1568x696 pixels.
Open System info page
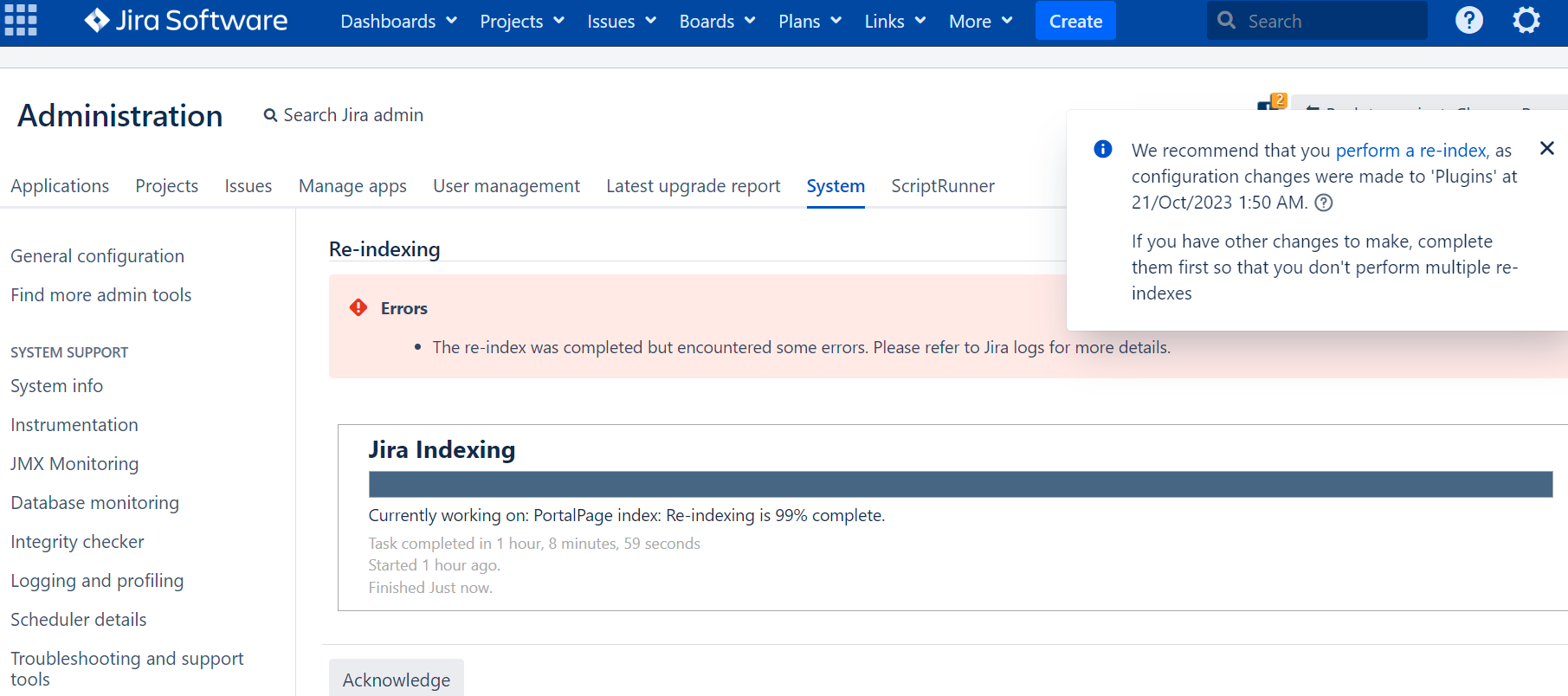coord(56,386)
